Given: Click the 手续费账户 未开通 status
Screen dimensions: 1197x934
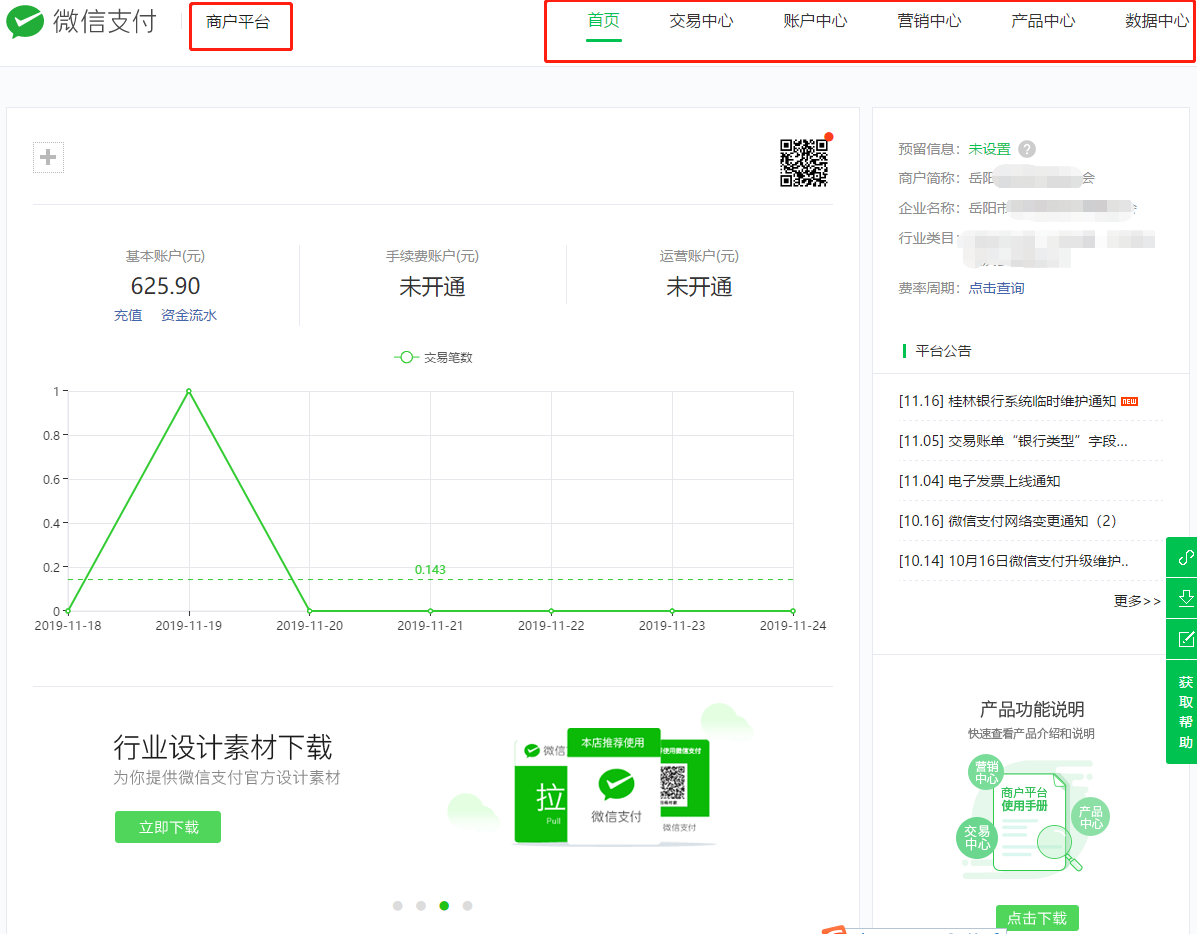Looking at the screenshot, I should pyautogui.click(x=432, y=287).
